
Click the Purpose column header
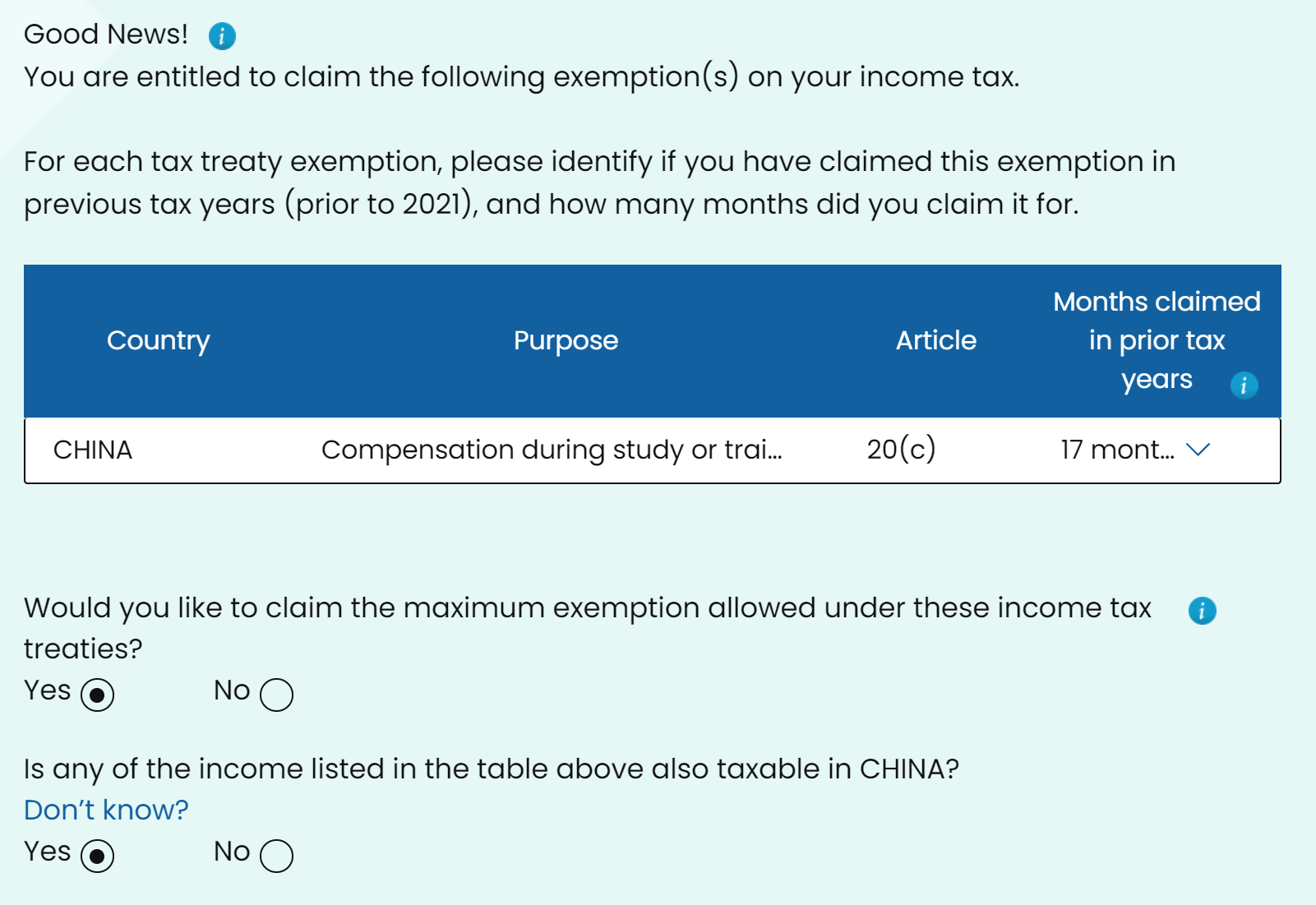tap(566, 340)
